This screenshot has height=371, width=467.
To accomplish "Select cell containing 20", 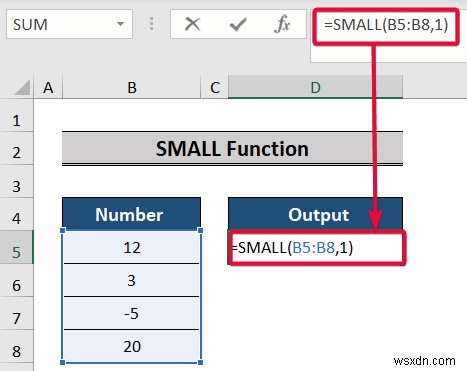I will [x=131, y=346].
